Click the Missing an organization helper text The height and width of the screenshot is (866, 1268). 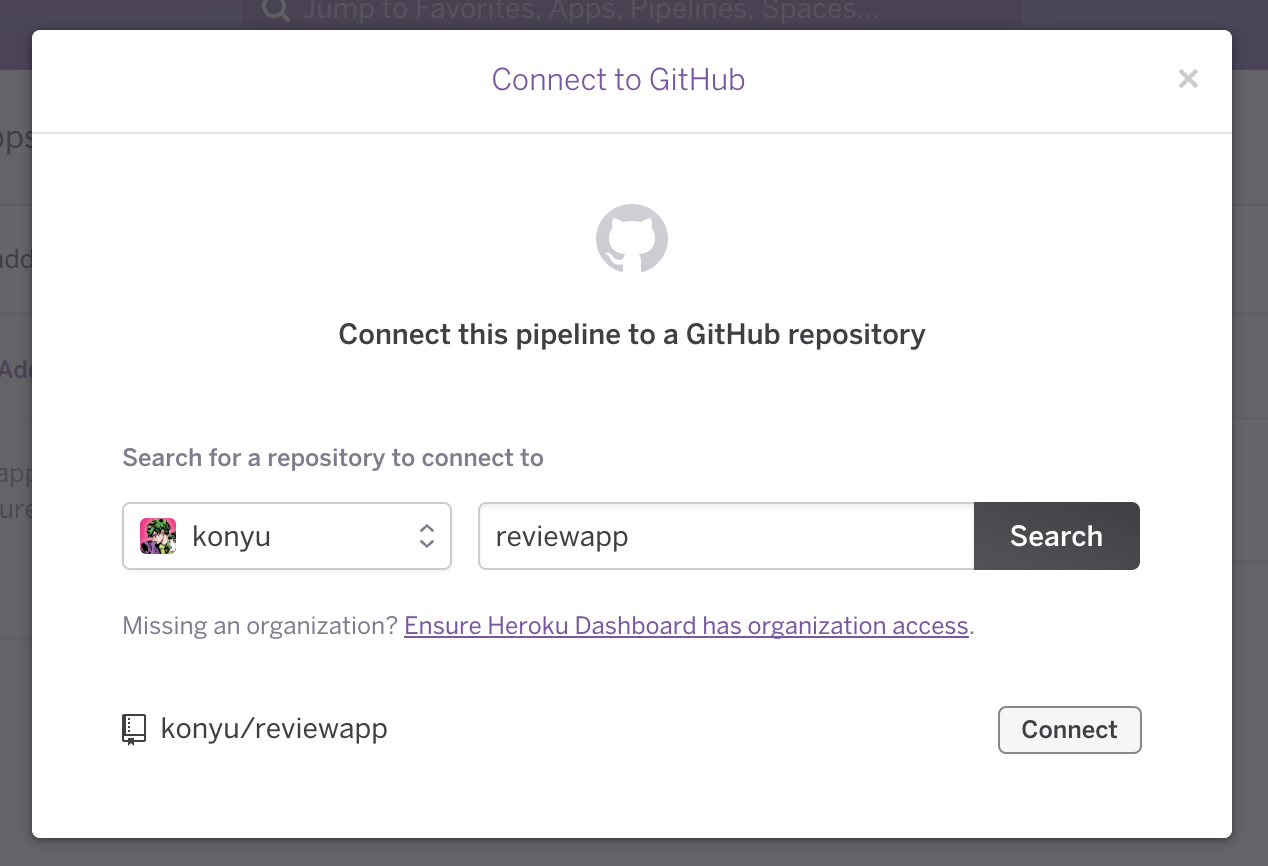point(258,625)
